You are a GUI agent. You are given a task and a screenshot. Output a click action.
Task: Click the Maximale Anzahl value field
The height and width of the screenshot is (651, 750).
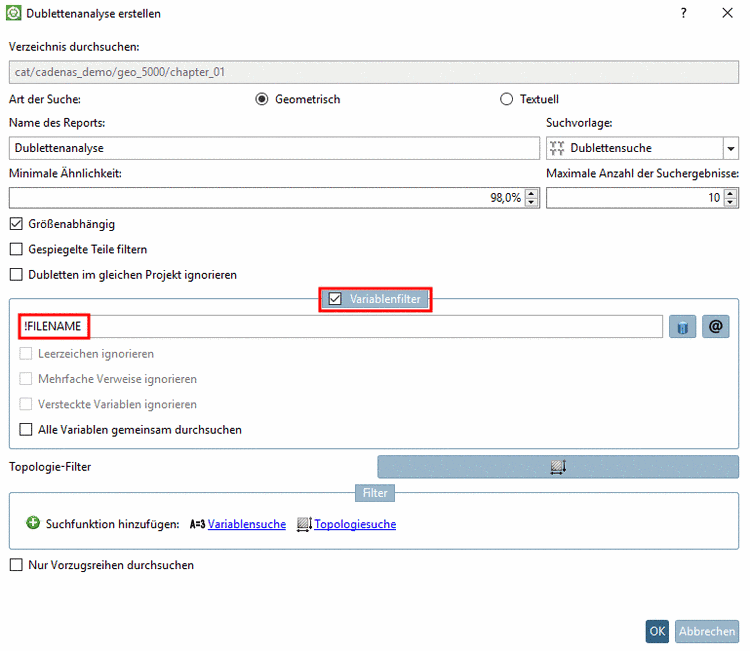[642, 198]
